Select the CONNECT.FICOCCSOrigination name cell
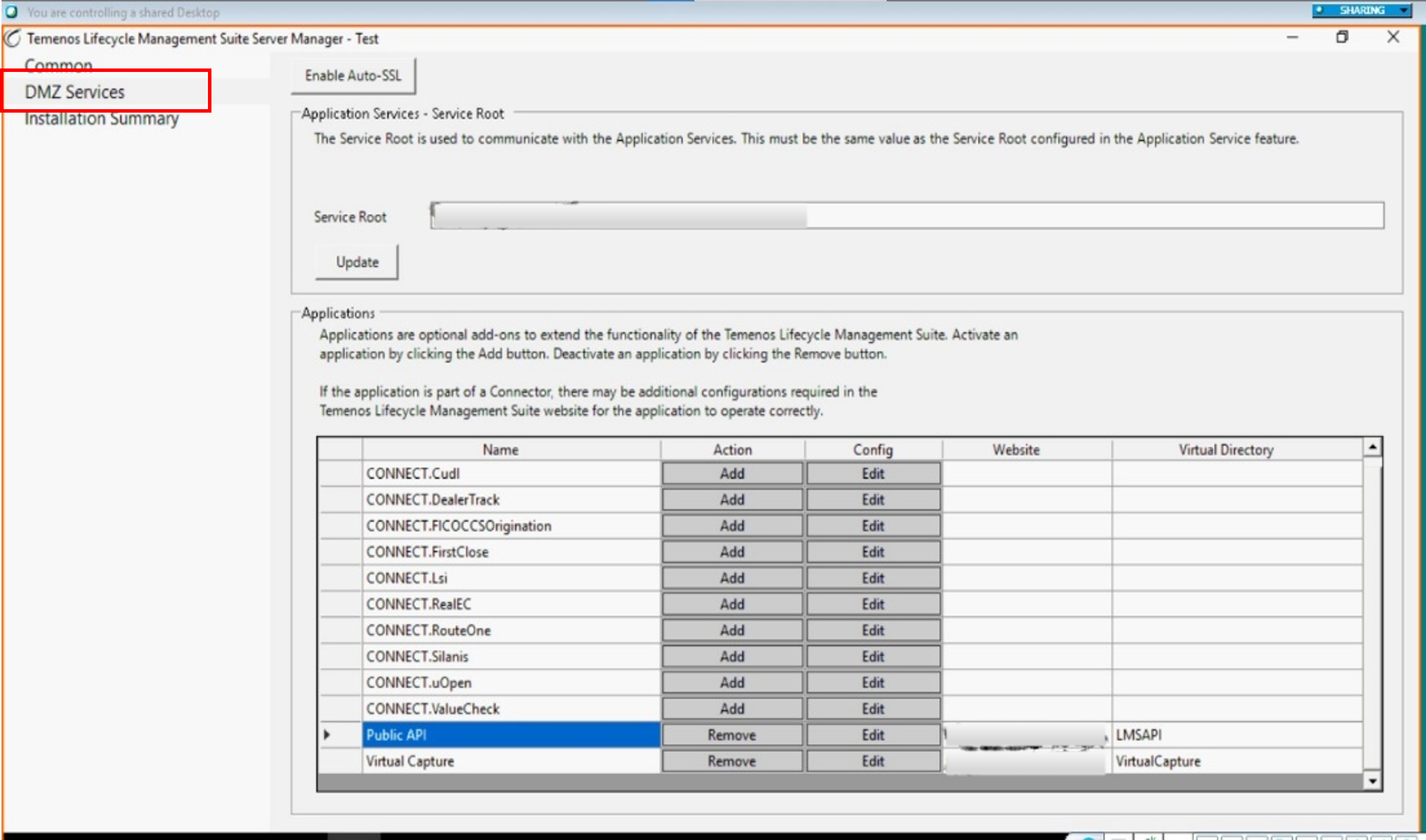Viewport: 1426px width, 840px height. click(511, 525)
